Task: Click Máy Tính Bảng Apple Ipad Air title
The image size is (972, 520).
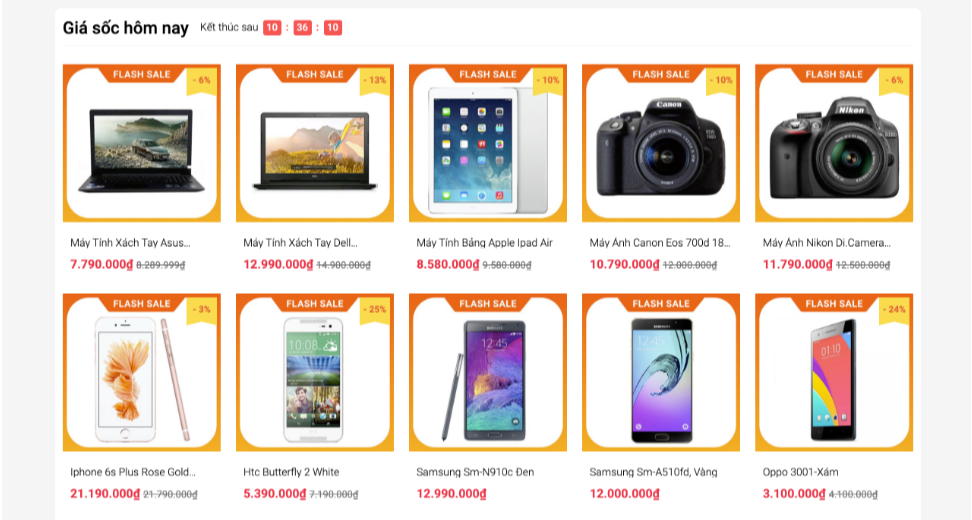Action: click(484, 243)
